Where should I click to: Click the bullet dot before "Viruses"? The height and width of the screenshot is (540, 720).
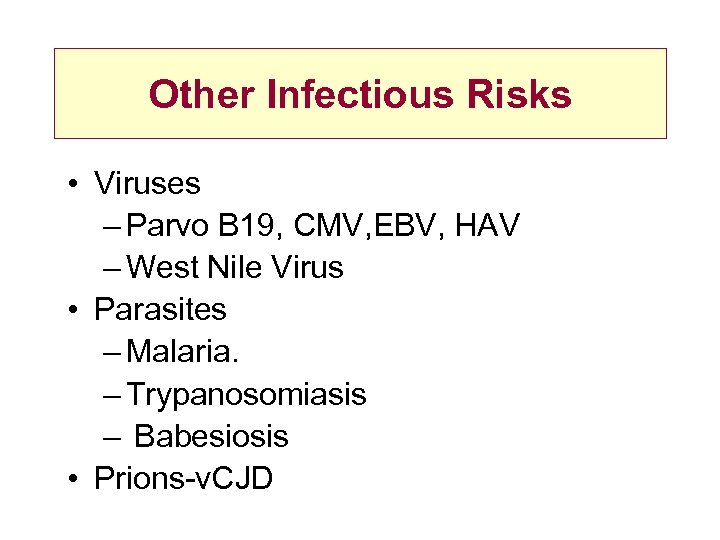pos(74,185)
